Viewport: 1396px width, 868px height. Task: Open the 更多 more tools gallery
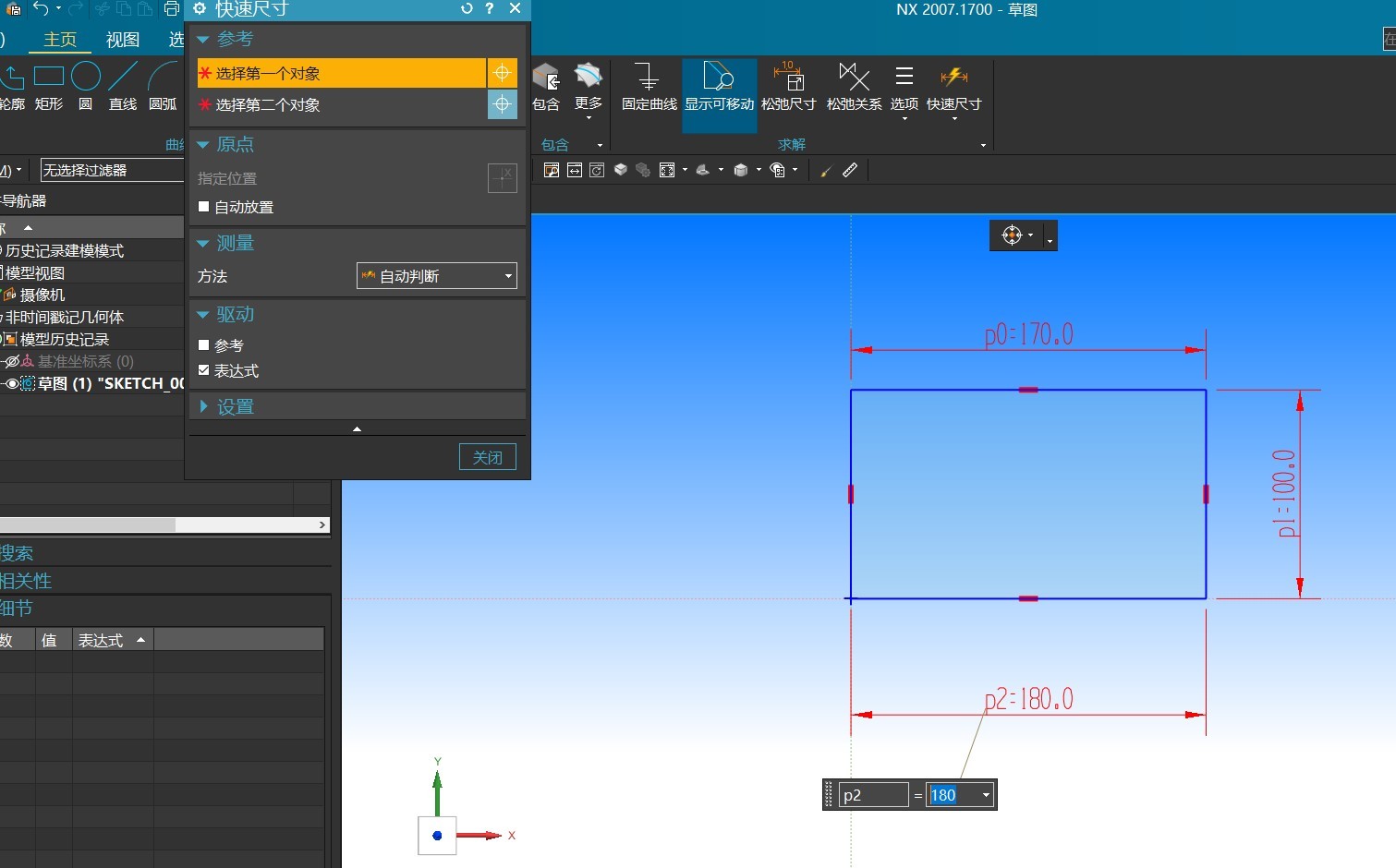pyautogui.click(x=589, y=91)
